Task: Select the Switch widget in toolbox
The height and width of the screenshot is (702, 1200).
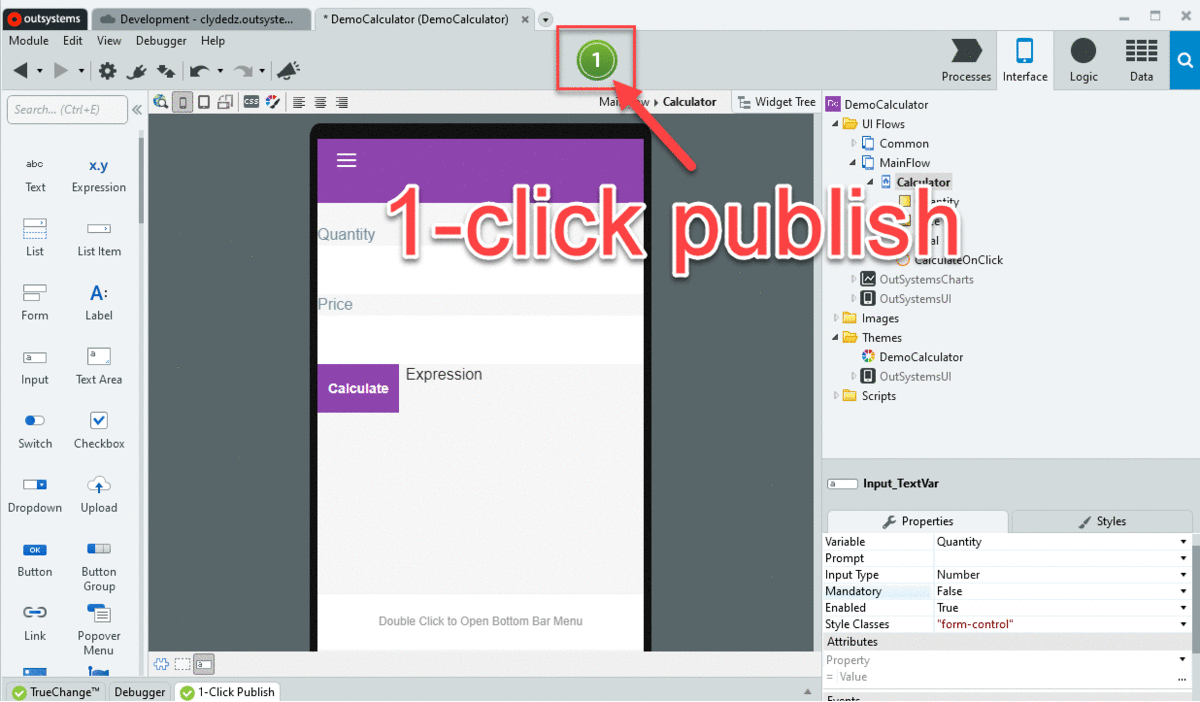Action: [x=35, y=431]
